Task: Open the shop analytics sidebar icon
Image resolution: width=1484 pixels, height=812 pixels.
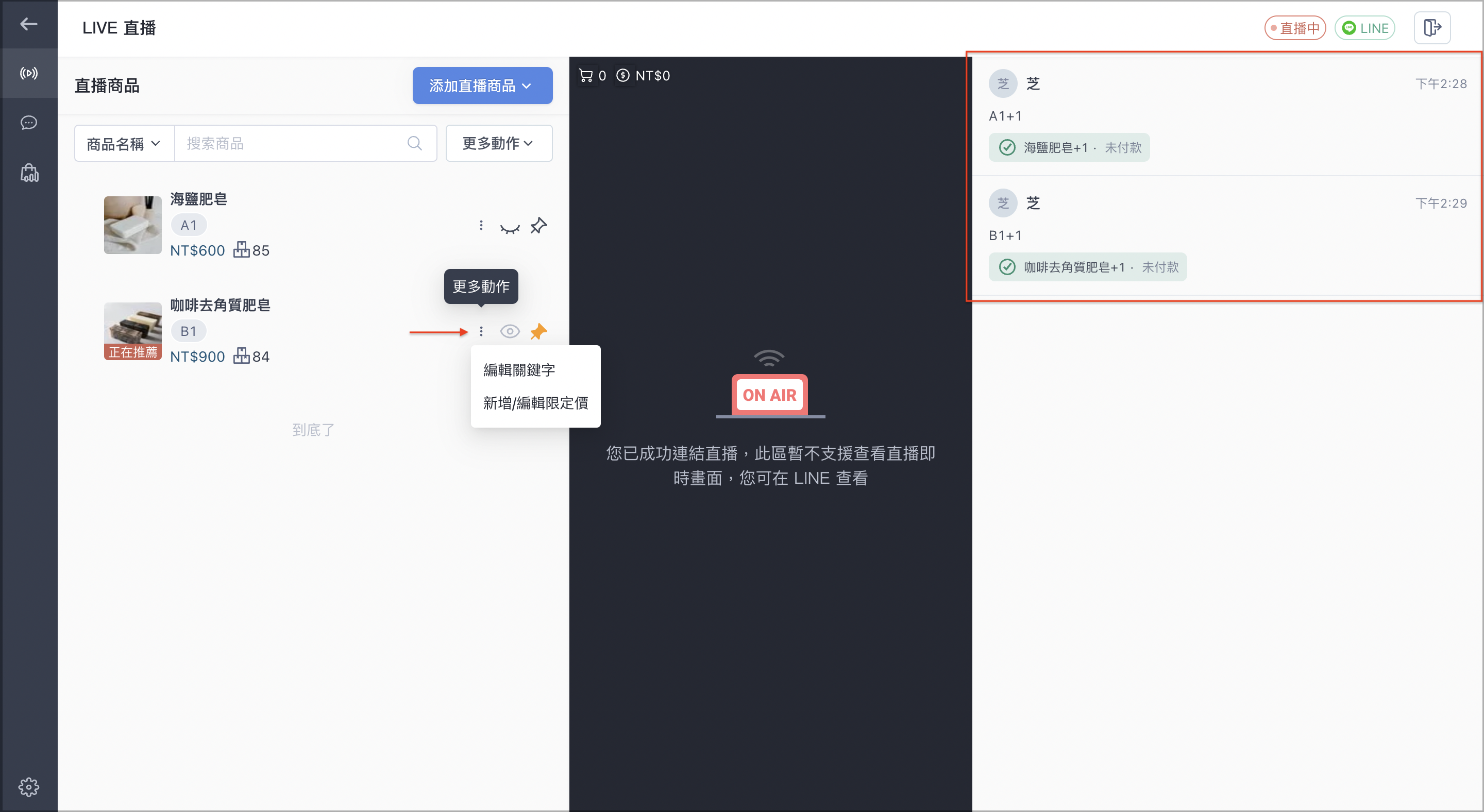Action: (x=29, y=173)
